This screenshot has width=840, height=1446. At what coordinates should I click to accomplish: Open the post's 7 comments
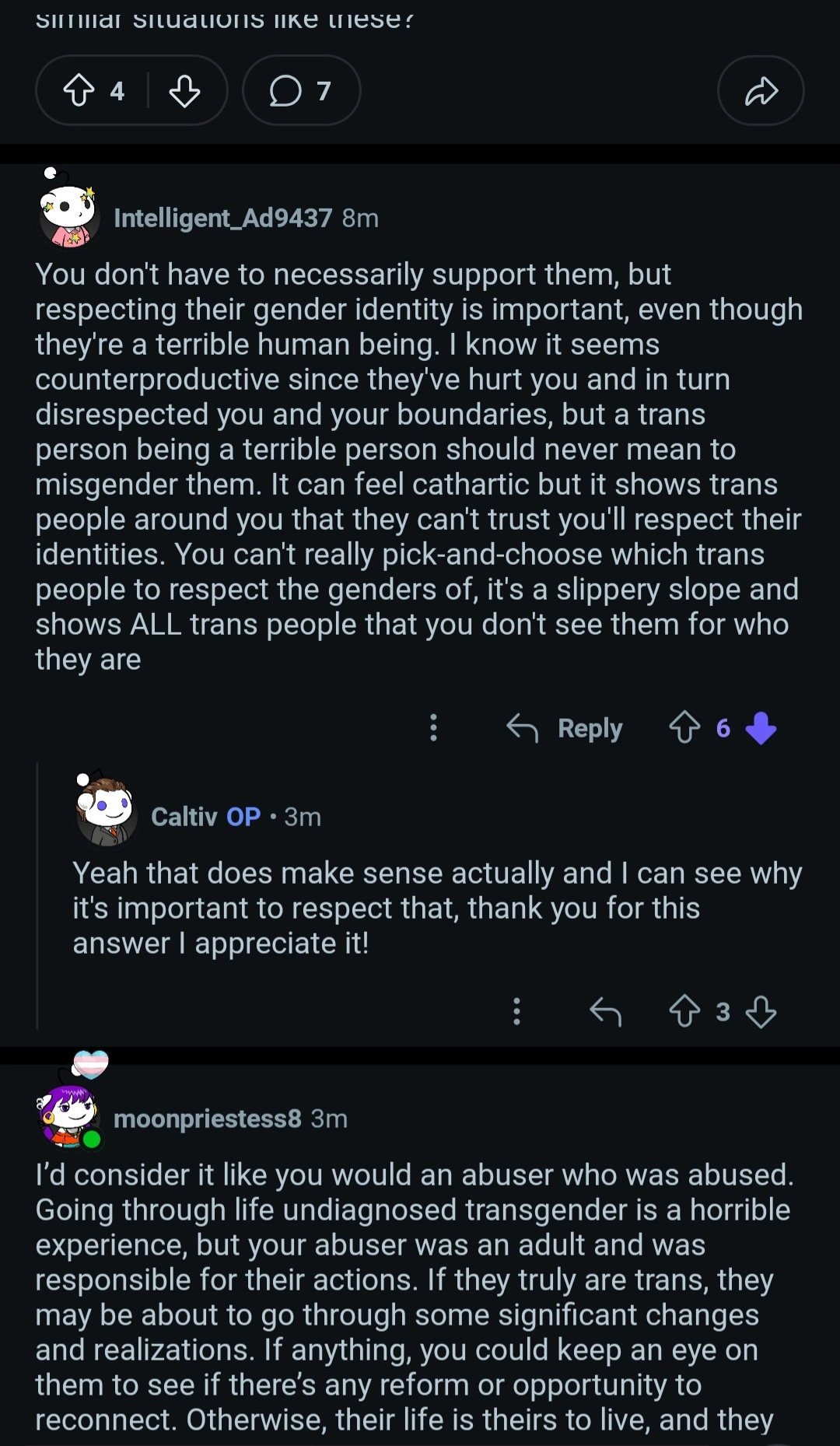click(x=301, y=91)
